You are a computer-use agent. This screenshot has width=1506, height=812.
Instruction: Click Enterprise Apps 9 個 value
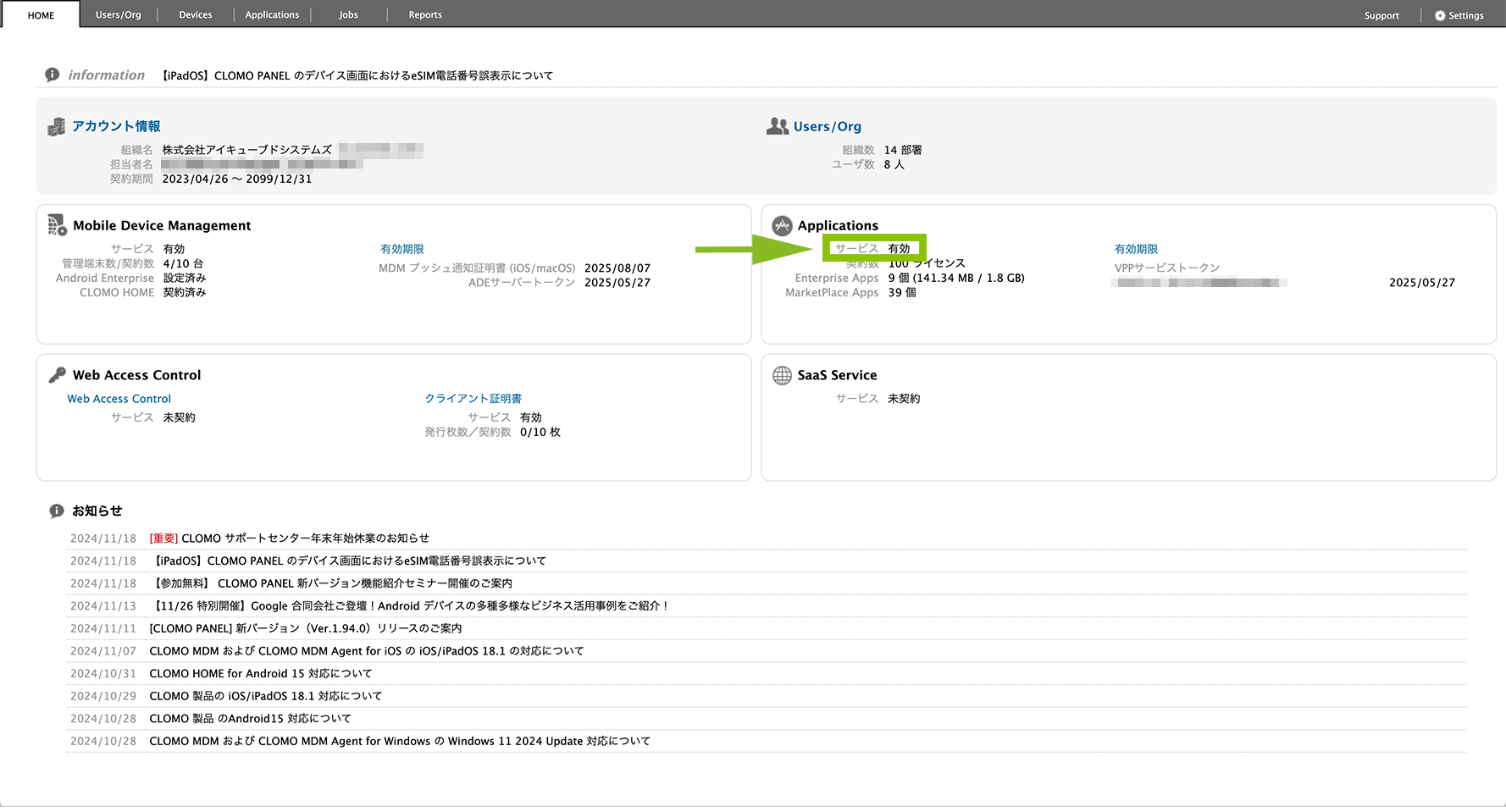pyautogui.click(x=956, y=278)
